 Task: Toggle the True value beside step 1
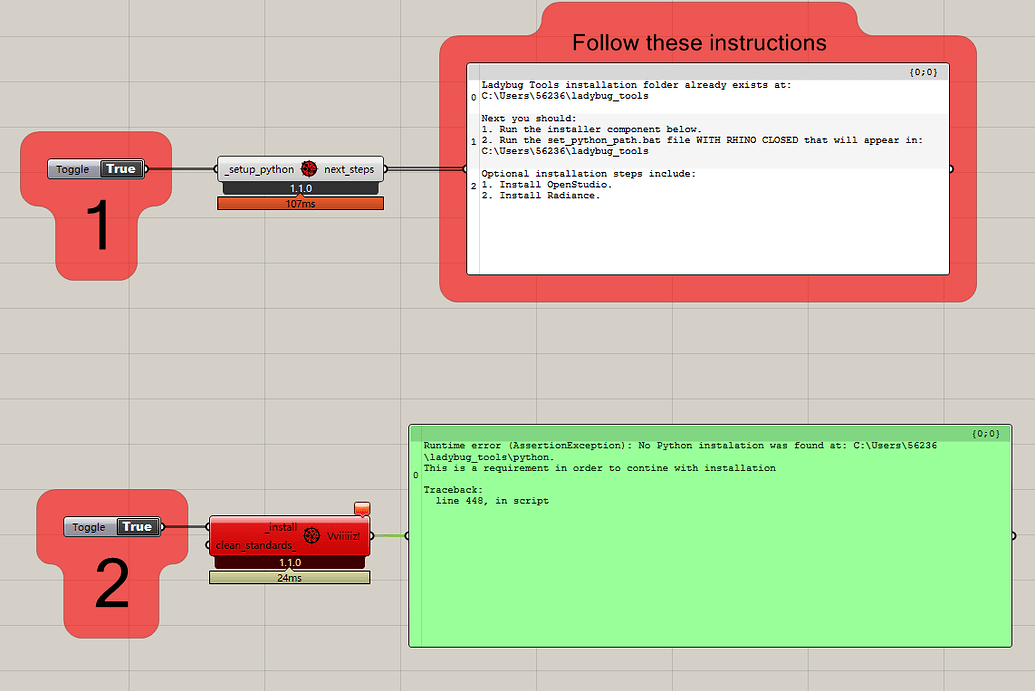[x=121, y=169]
